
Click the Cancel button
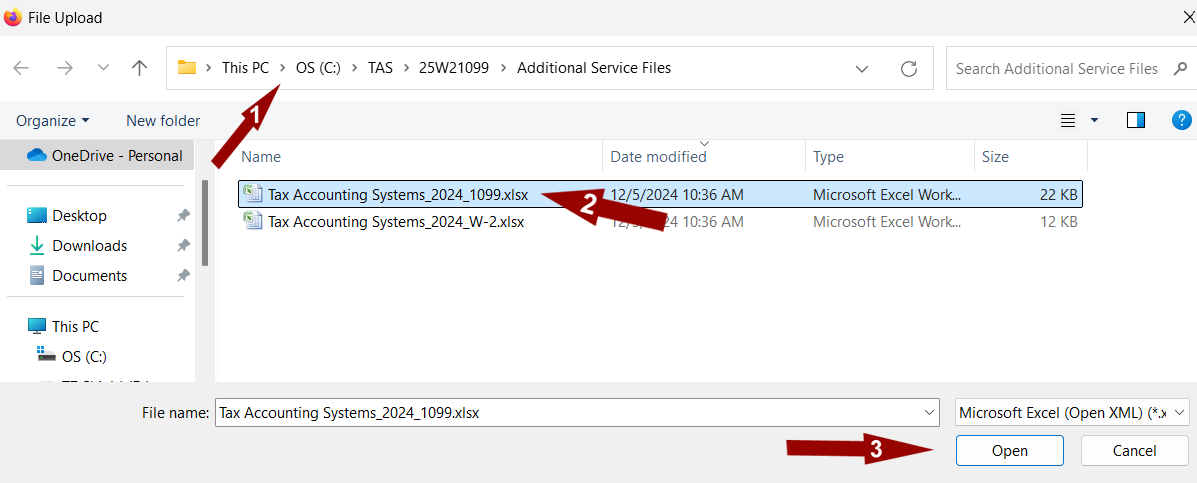point(1134,450)
